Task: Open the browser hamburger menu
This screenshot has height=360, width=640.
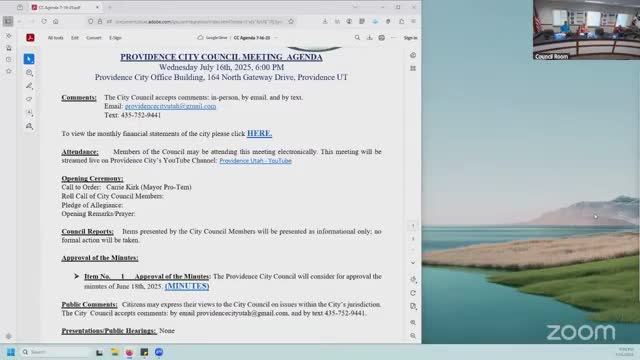Action: (x=413, y=21)
